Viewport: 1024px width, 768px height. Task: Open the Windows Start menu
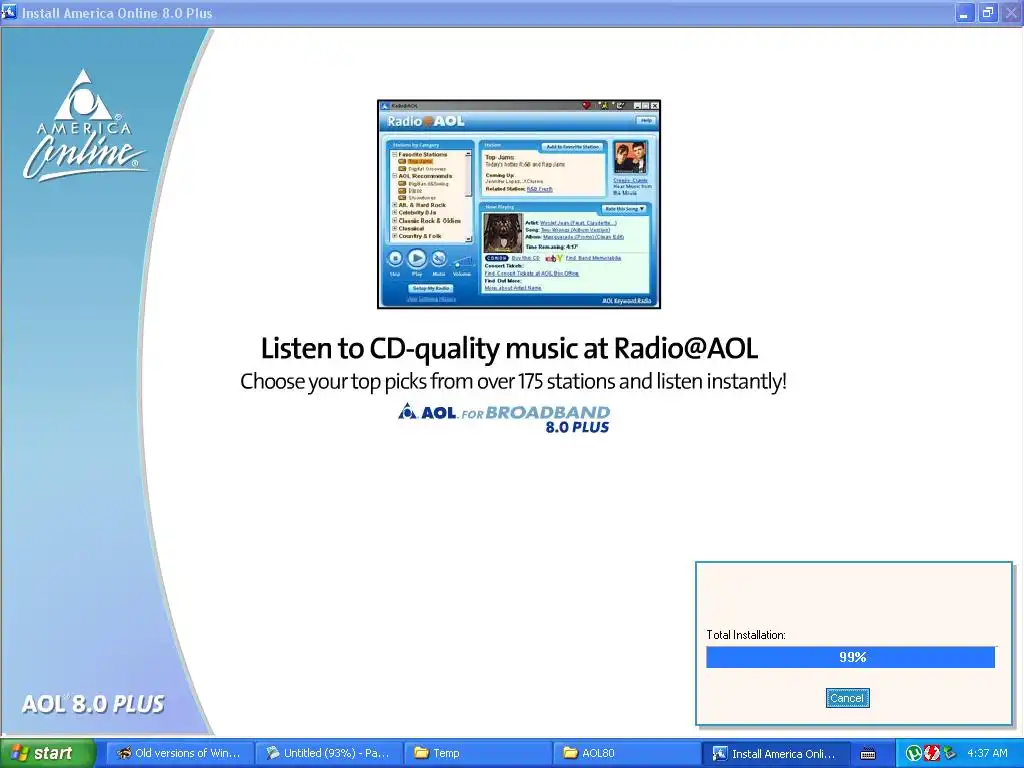pos(48,753)
